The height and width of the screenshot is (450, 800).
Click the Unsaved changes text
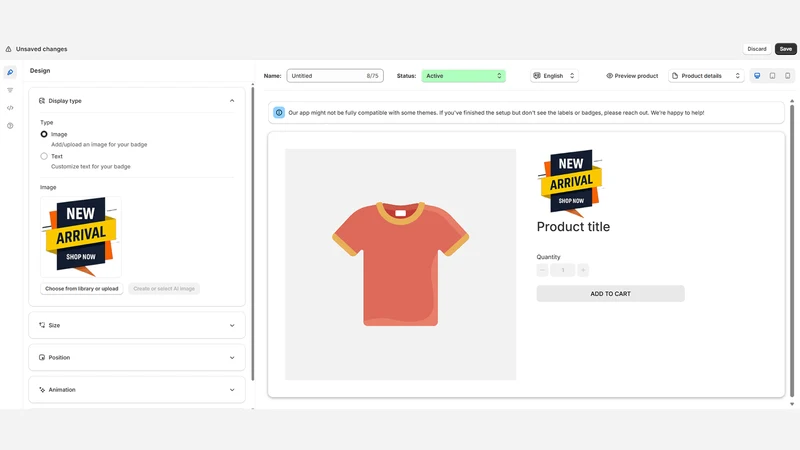[41, 49]
